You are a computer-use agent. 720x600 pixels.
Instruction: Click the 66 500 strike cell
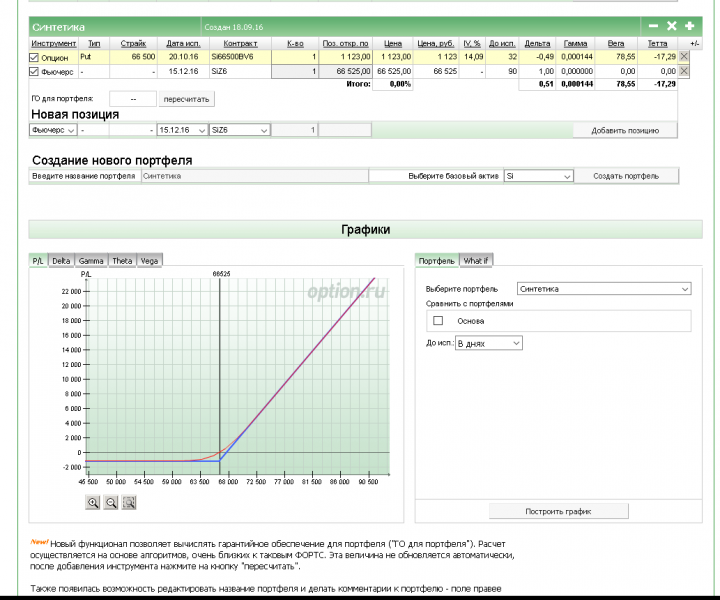pos(133,57)
